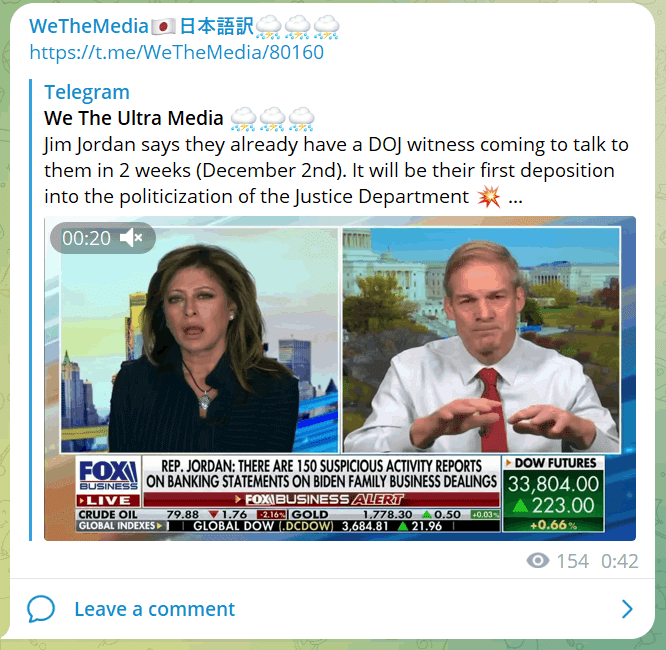Open We The Ultra Media preview title
Screen dimensions: 666x650
(x=134, y=118)
